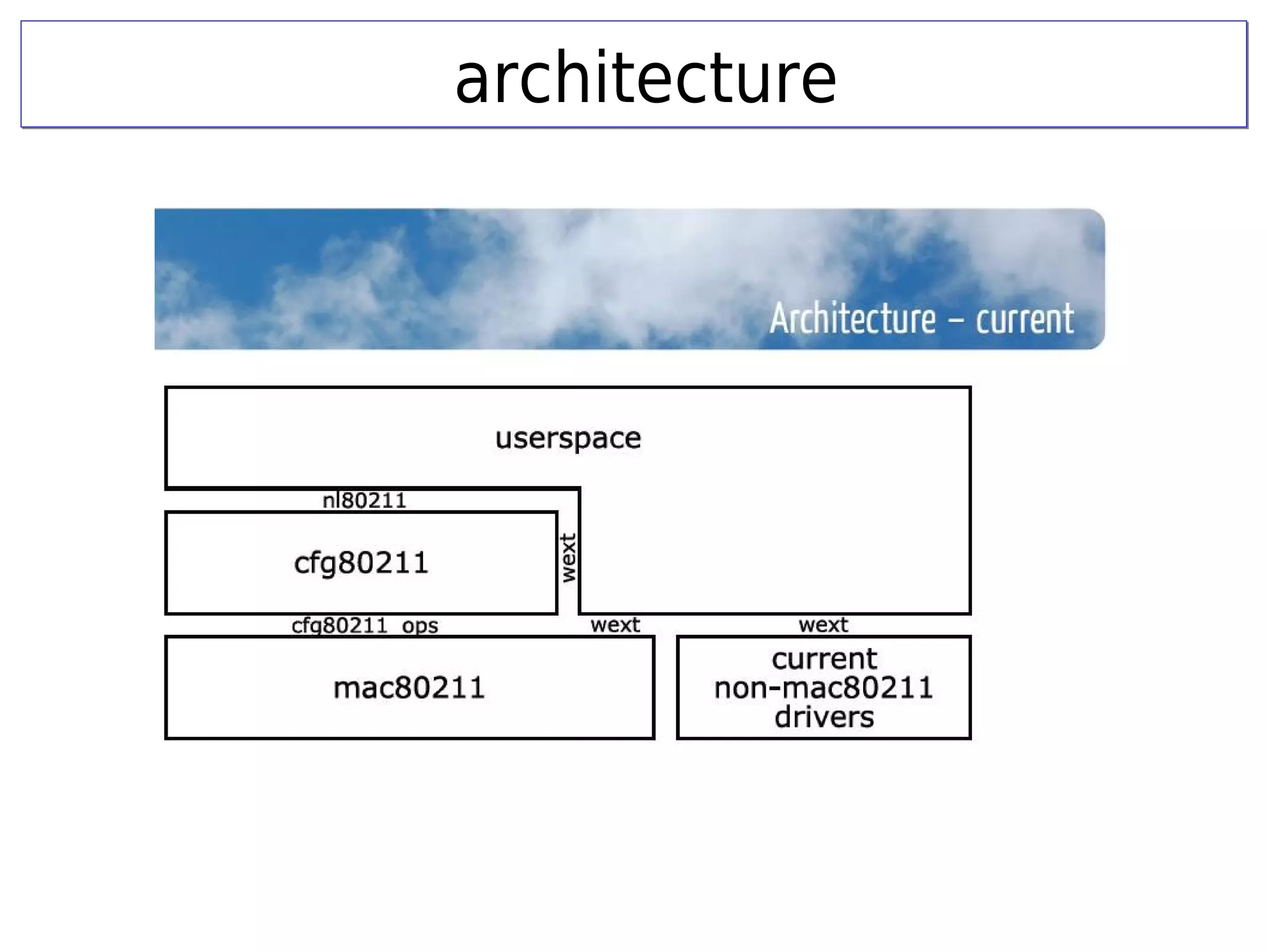Click the 'architecture' slide title text
Viewport: 1267px width, 952px height.
point(645,78)
